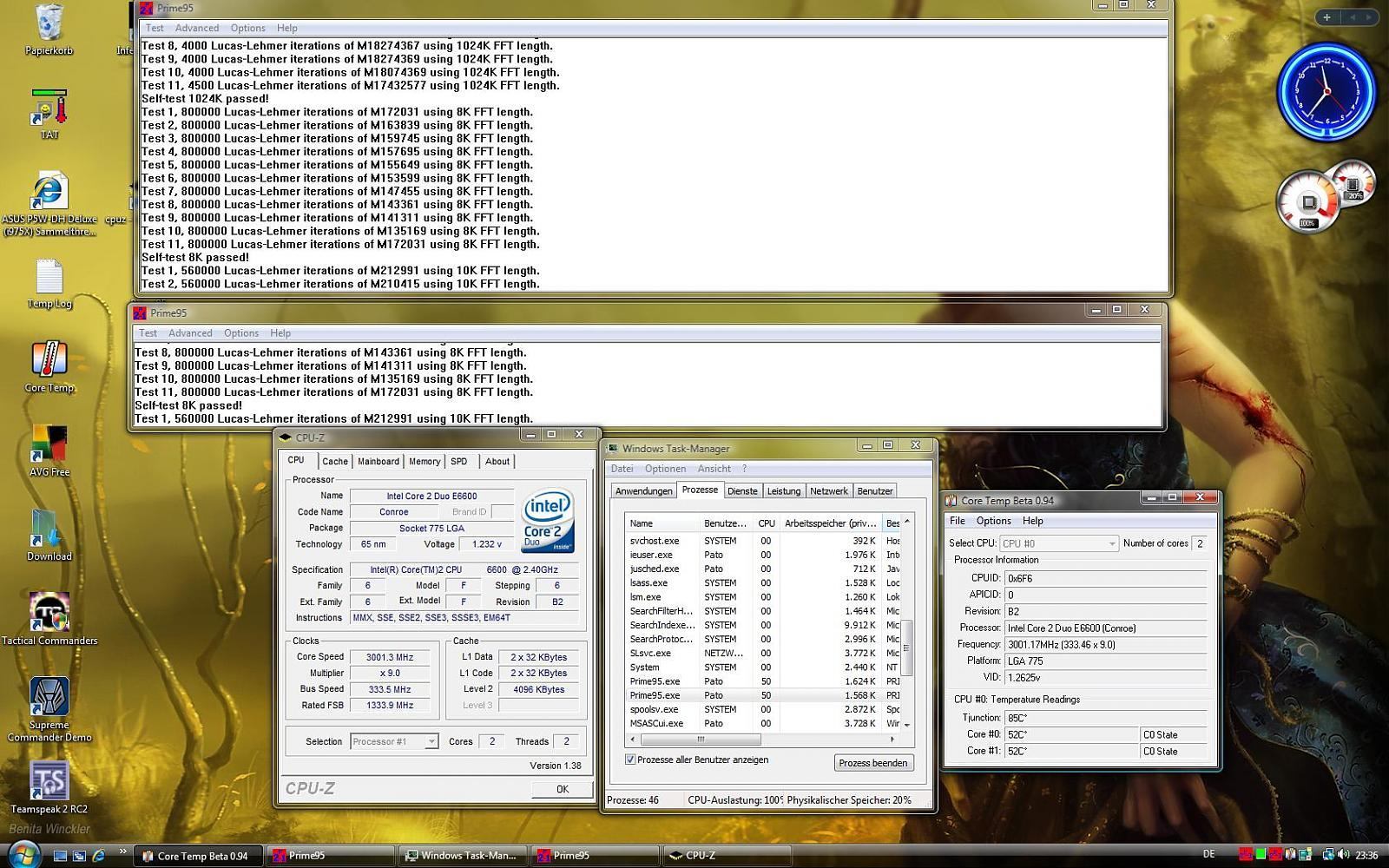Click the process list vertical scrollbar thumb
The height and width of the screenshot is (868, 1389).
(906, 647)
